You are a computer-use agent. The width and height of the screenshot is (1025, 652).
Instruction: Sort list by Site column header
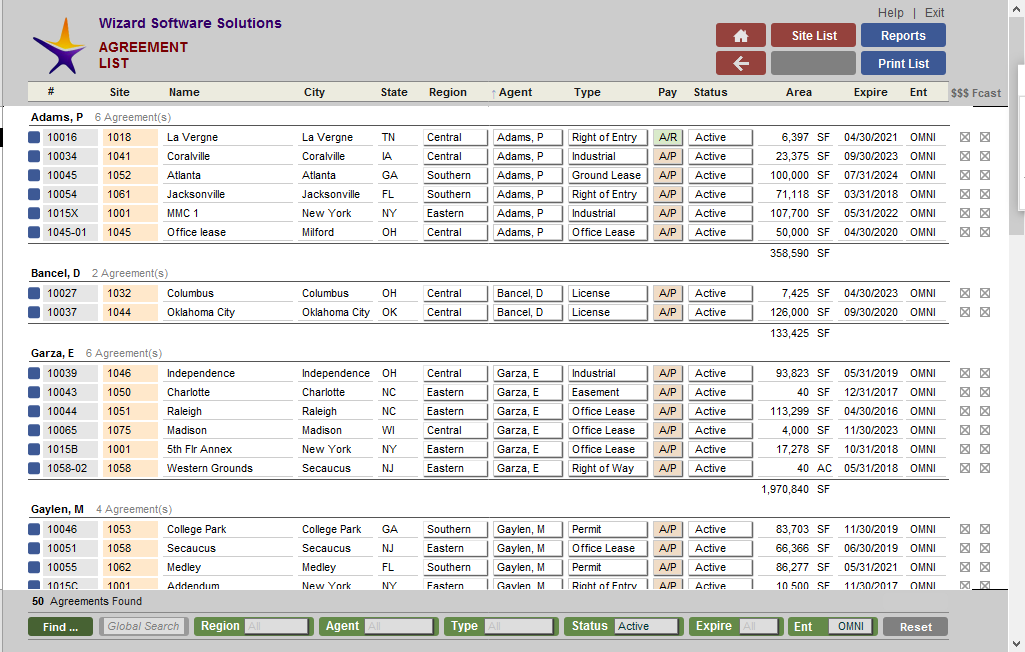(120, 92)
